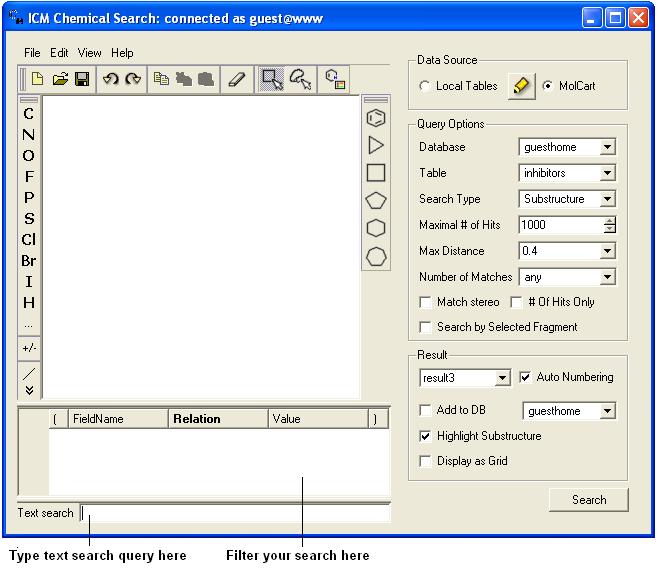Screen dimensions: 657x570
Task: Pick the Sulfur atom S
Action: pos(28,218)
